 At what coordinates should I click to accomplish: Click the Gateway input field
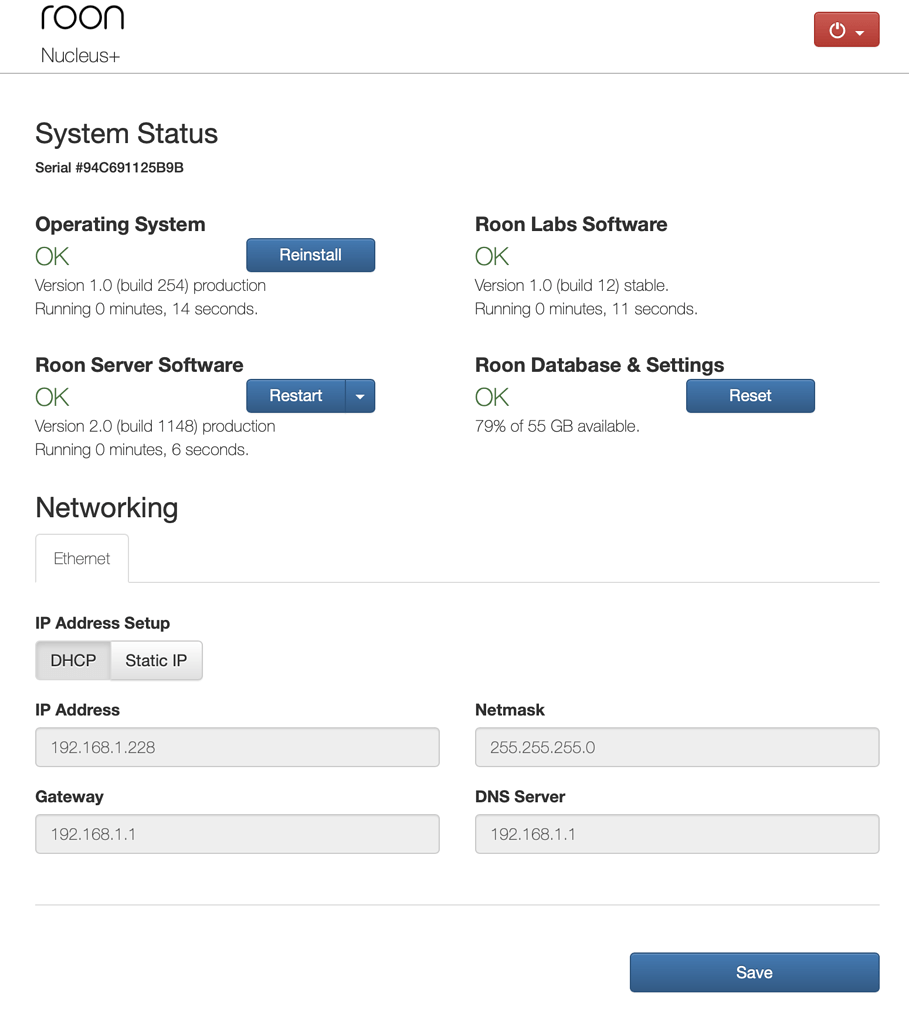(x=237, y=834)
